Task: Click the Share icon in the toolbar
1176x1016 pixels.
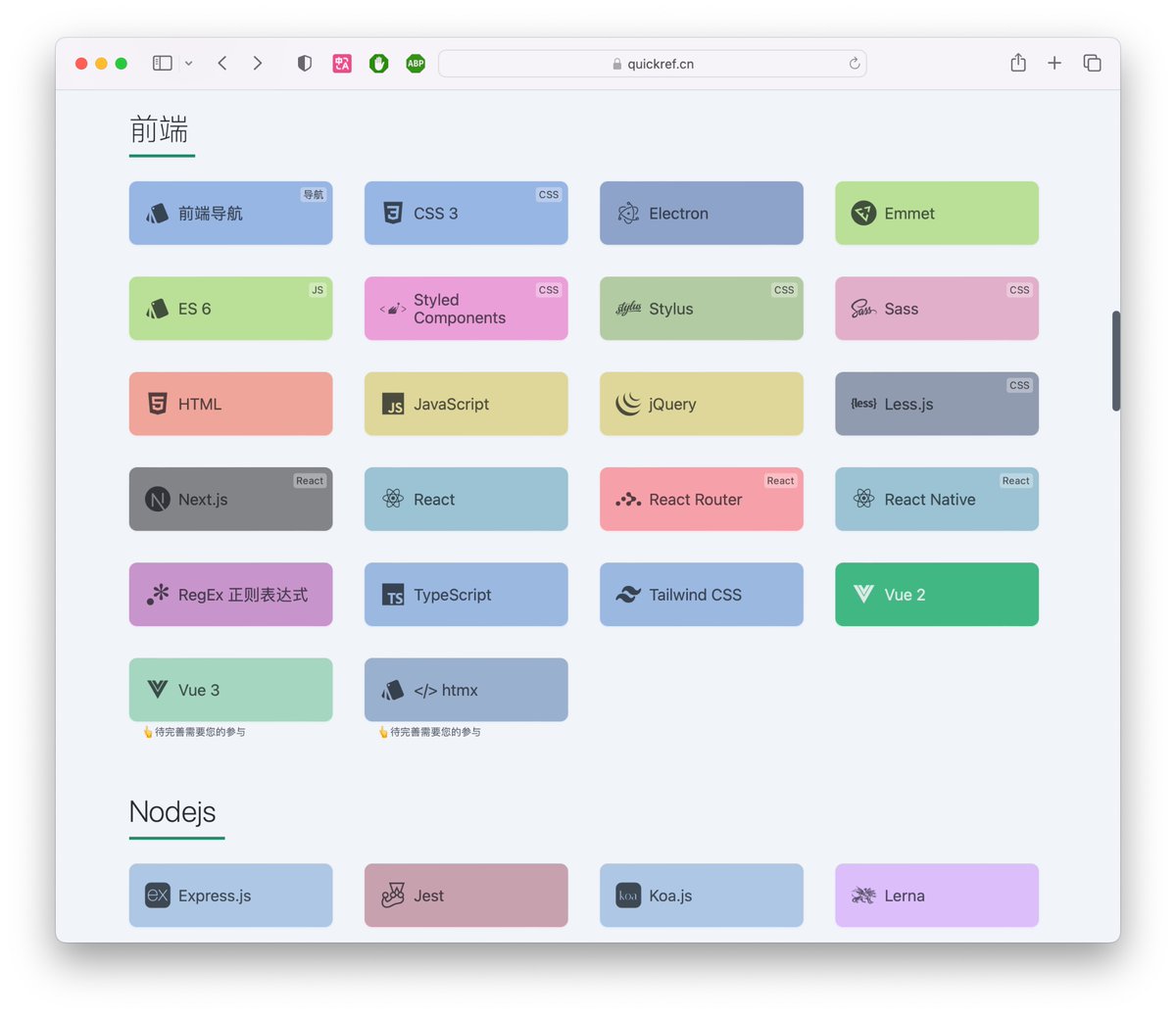Action: 1018,63
